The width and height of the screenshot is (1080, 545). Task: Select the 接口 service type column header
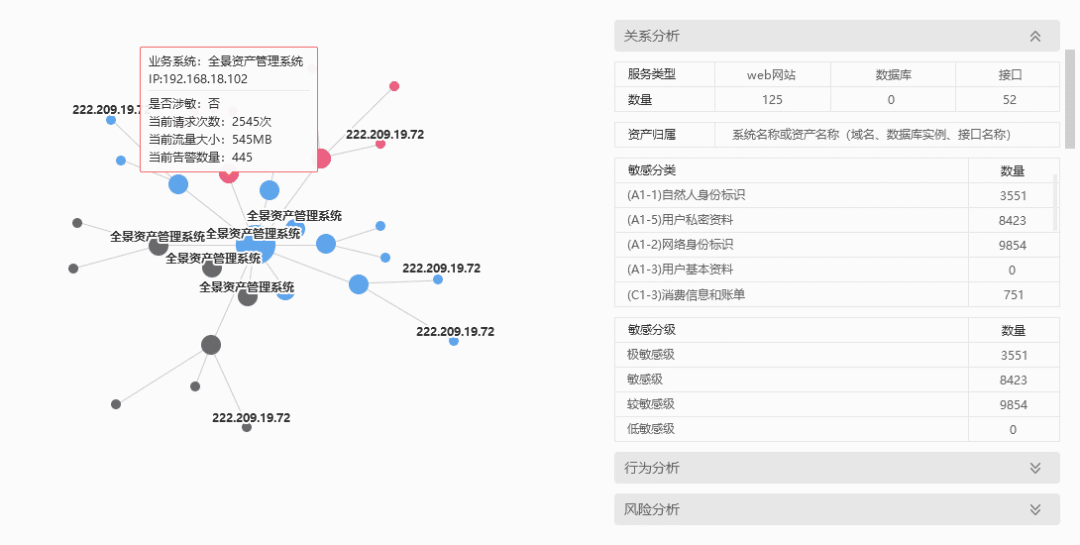pyautogui.click(x=1010, y=75)
